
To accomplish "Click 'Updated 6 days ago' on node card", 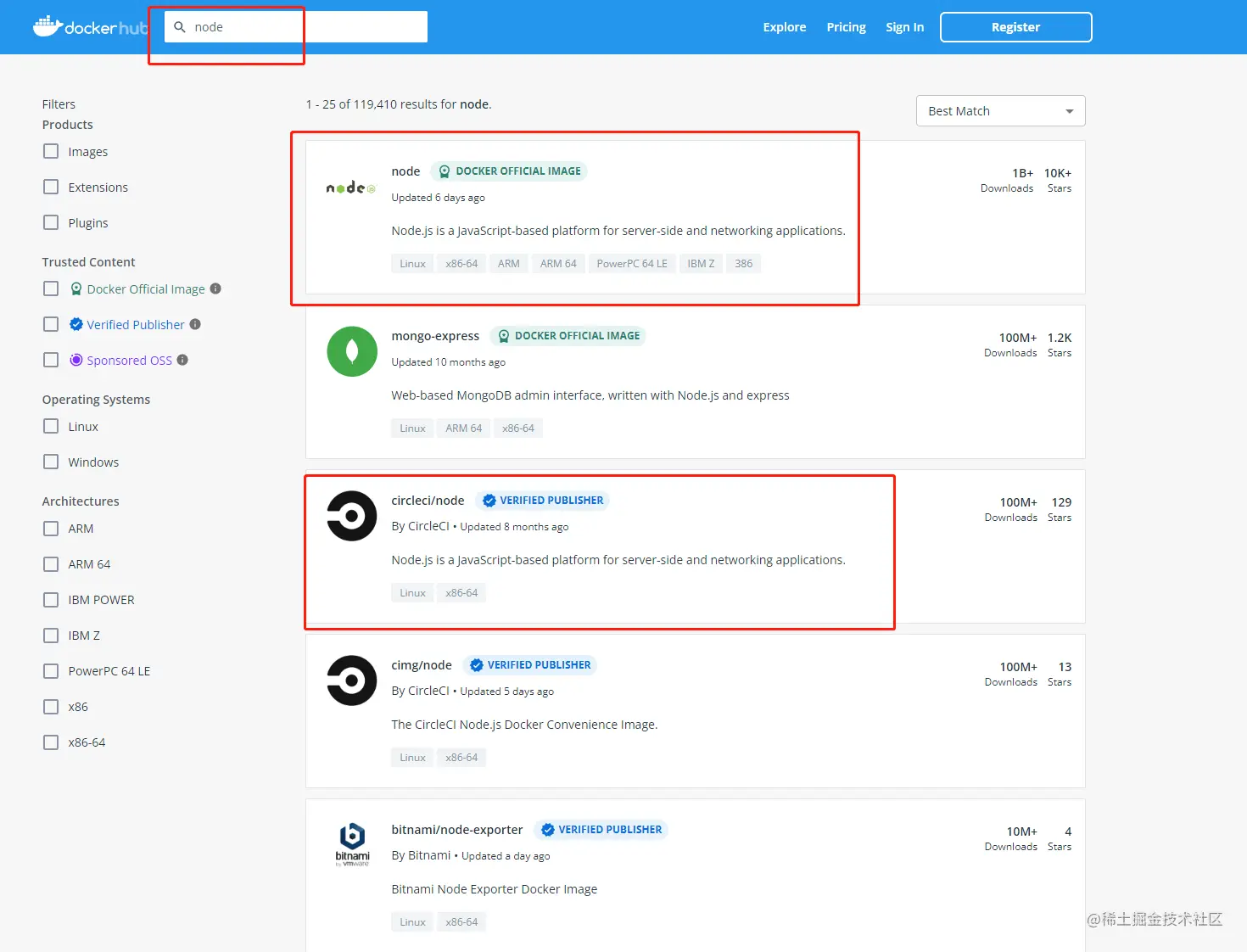I will (x=438, y=198).
